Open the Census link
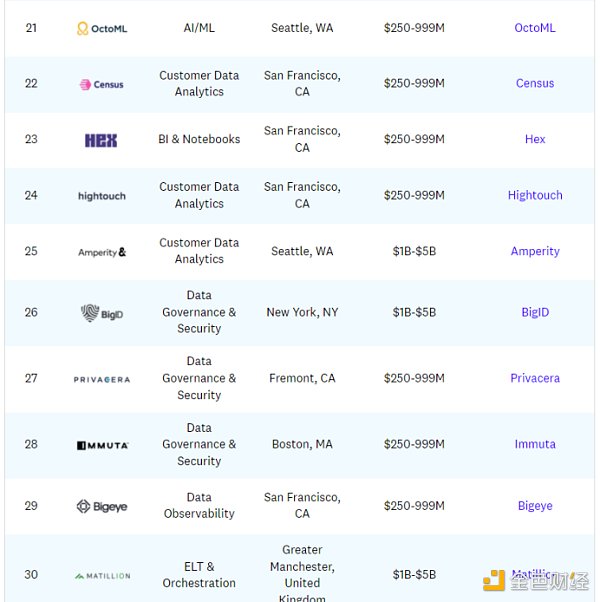The image size is (600, 602). (535, 83)
